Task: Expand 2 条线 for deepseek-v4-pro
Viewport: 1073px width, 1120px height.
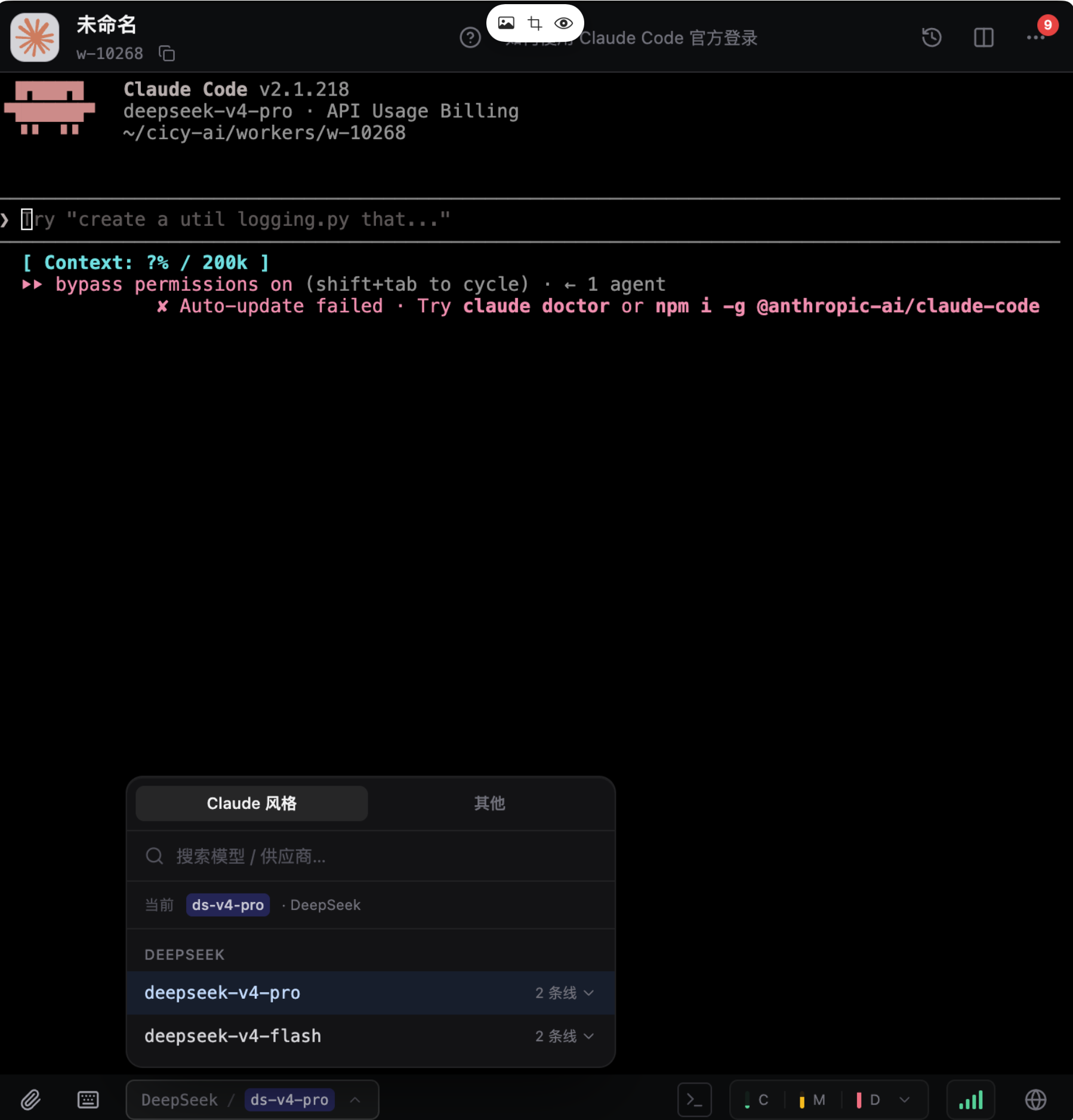Action: tap(565, 993)
